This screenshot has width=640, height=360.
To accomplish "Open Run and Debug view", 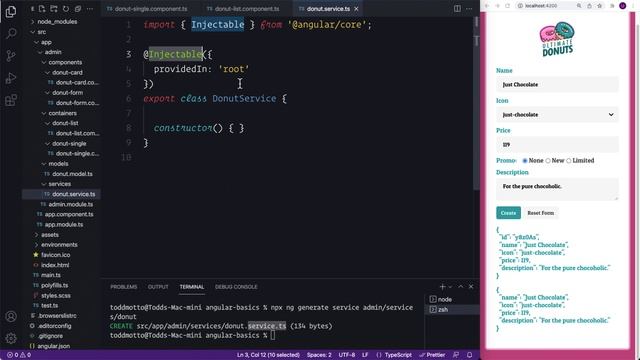I will click(11, 78).
